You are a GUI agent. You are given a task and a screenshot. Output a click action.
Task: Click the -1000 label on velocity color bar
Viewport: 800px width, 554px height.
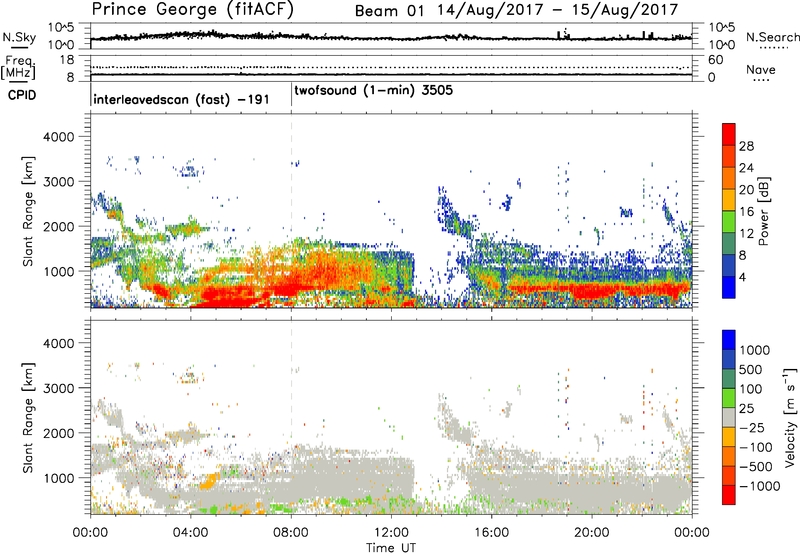(760, 486)
